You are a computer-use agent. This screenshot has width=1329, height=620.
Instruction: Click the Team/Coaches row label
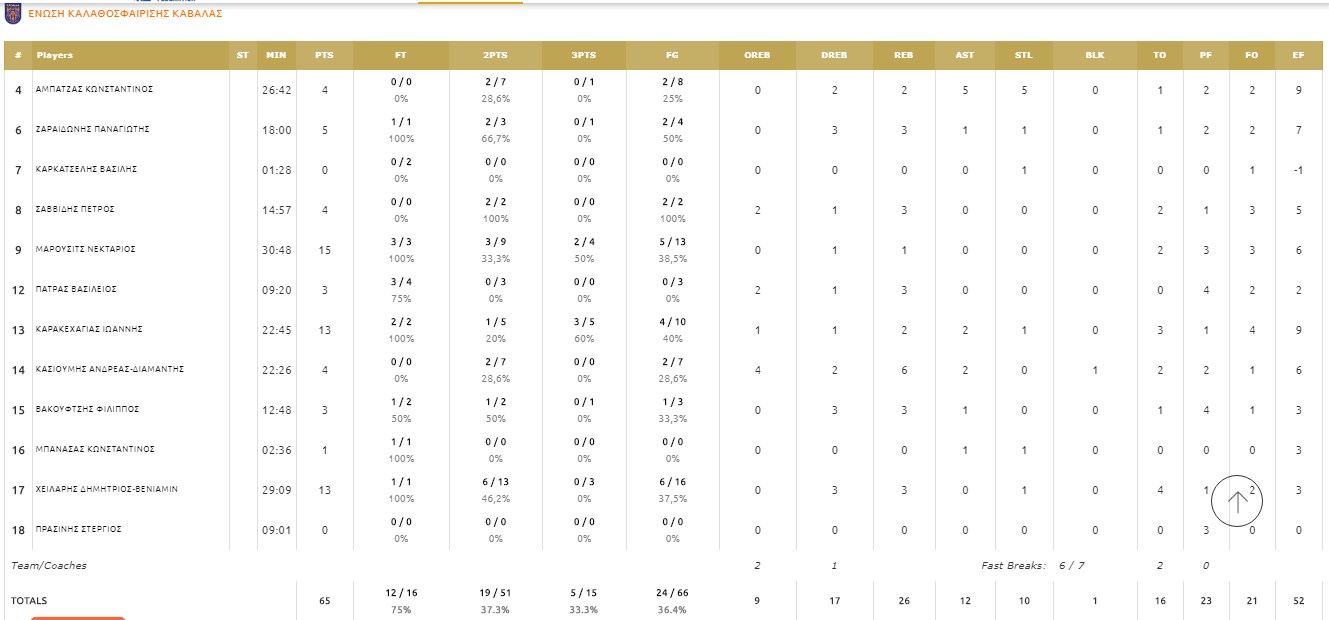pos(49,566)
